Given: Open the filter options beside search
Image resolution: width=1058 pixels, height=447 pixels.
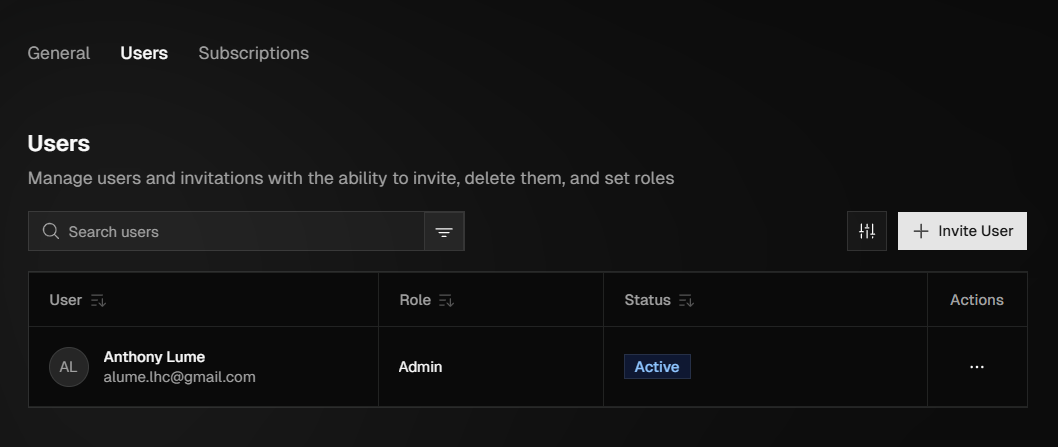Looking at the screenshot, I should (x=444, y=232).
